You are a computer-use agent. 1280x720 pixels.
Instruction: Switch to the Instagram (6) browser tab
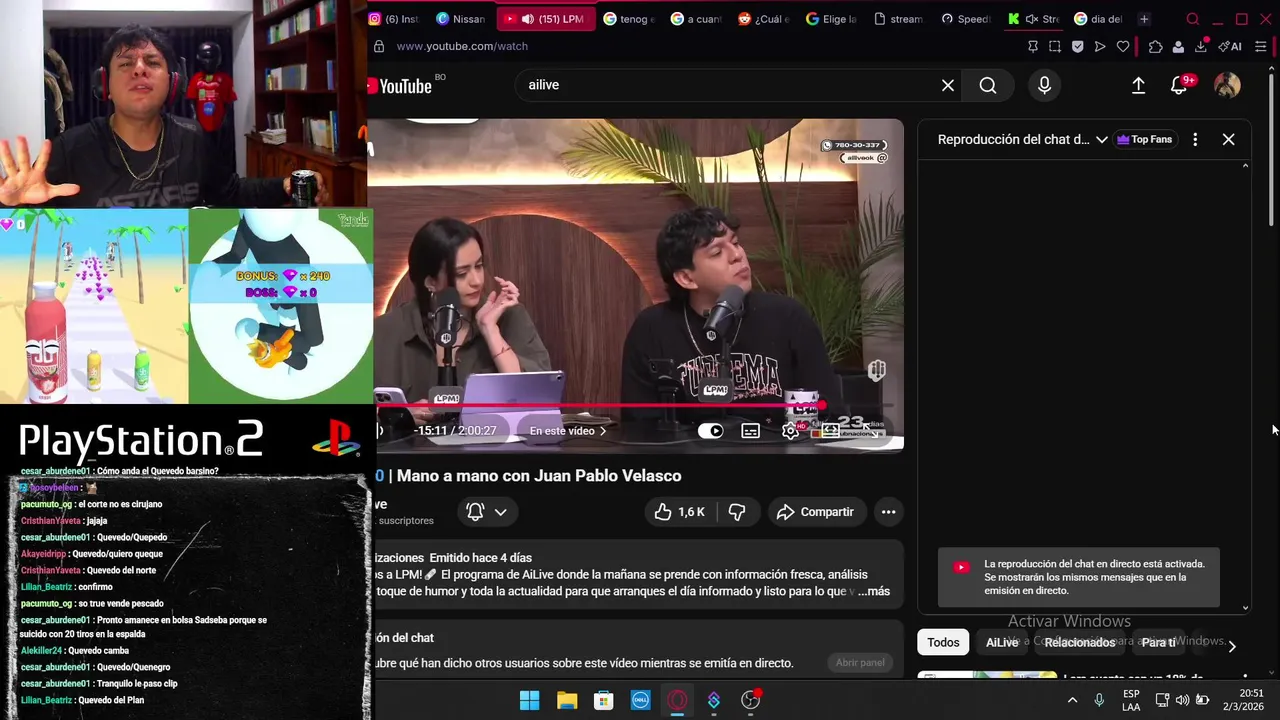[x=393, y=19]
